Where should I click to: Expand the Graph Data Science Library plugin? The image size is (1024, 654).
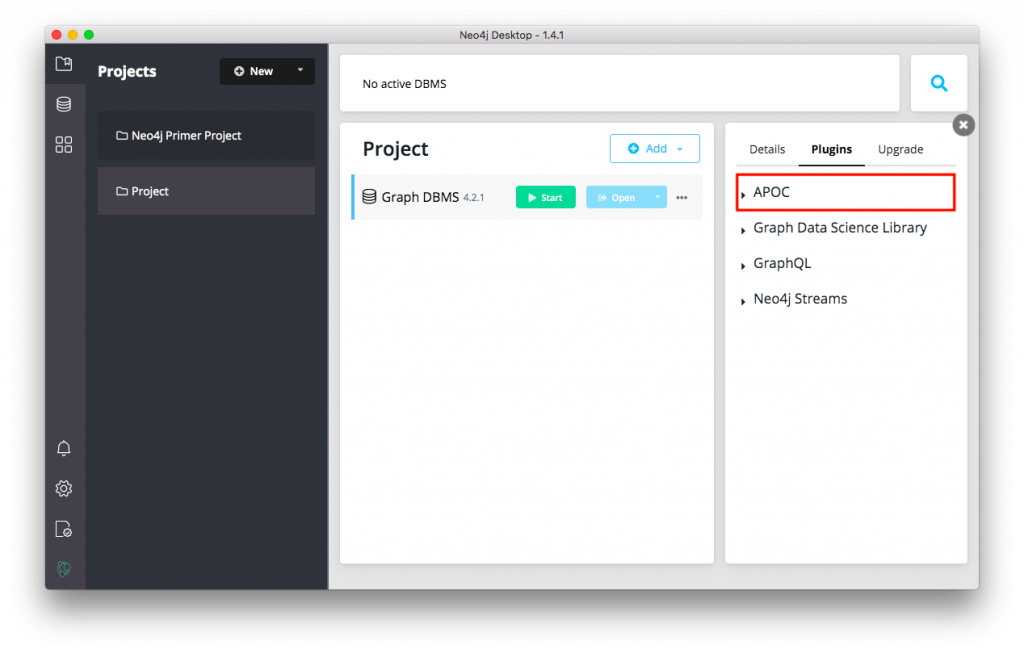[x=839, y=228]
